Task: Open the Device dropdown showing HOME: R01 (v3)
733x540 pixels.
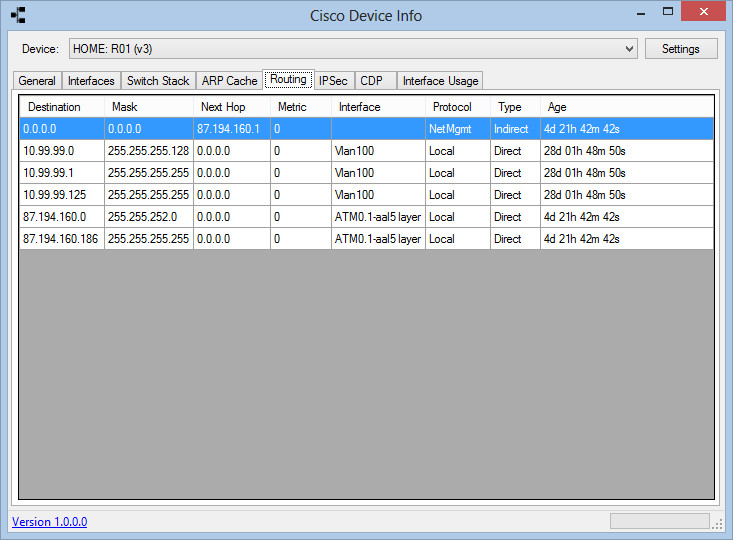Action: tap(353, 49)
